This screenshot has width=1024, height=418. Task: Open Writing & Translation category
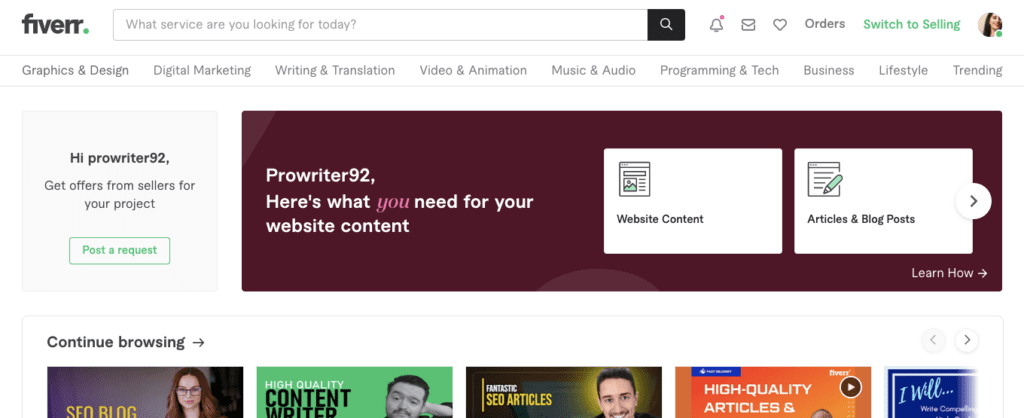[334, 71]
